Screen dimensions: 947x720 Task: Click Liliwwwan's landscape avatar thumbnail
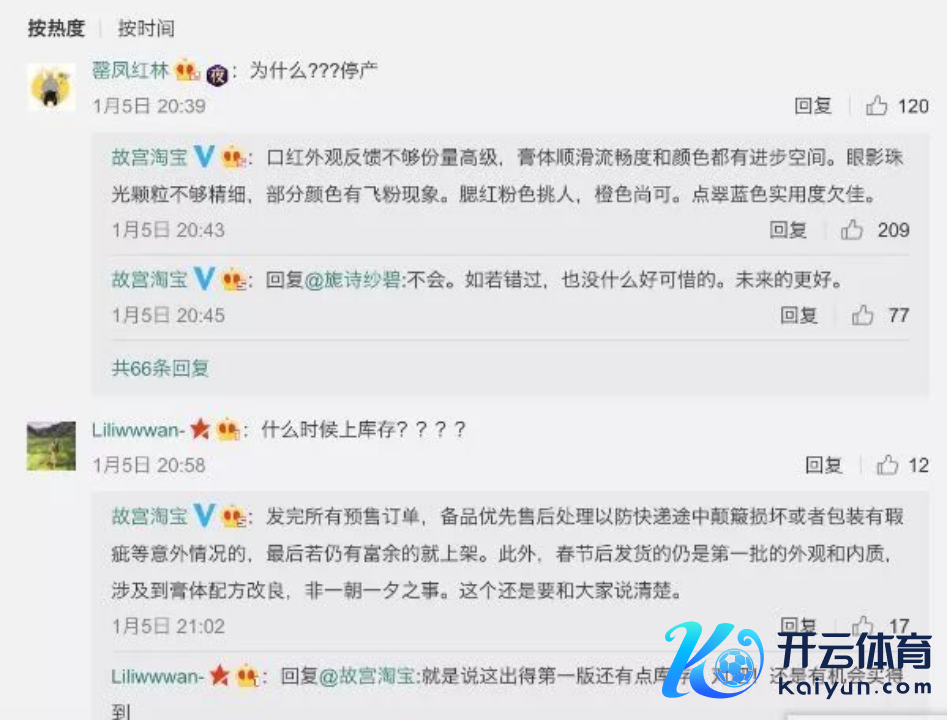point(51,446)
